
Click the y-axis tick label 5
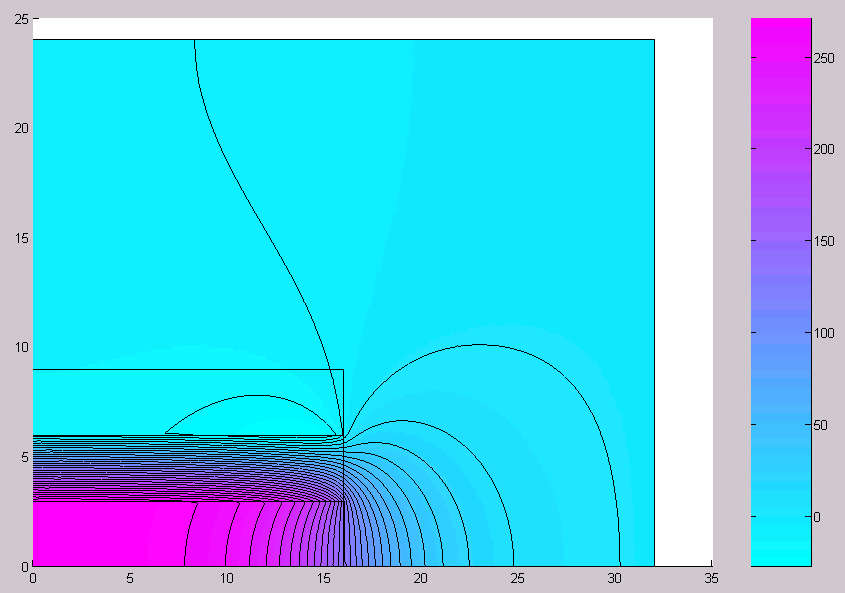25,457
